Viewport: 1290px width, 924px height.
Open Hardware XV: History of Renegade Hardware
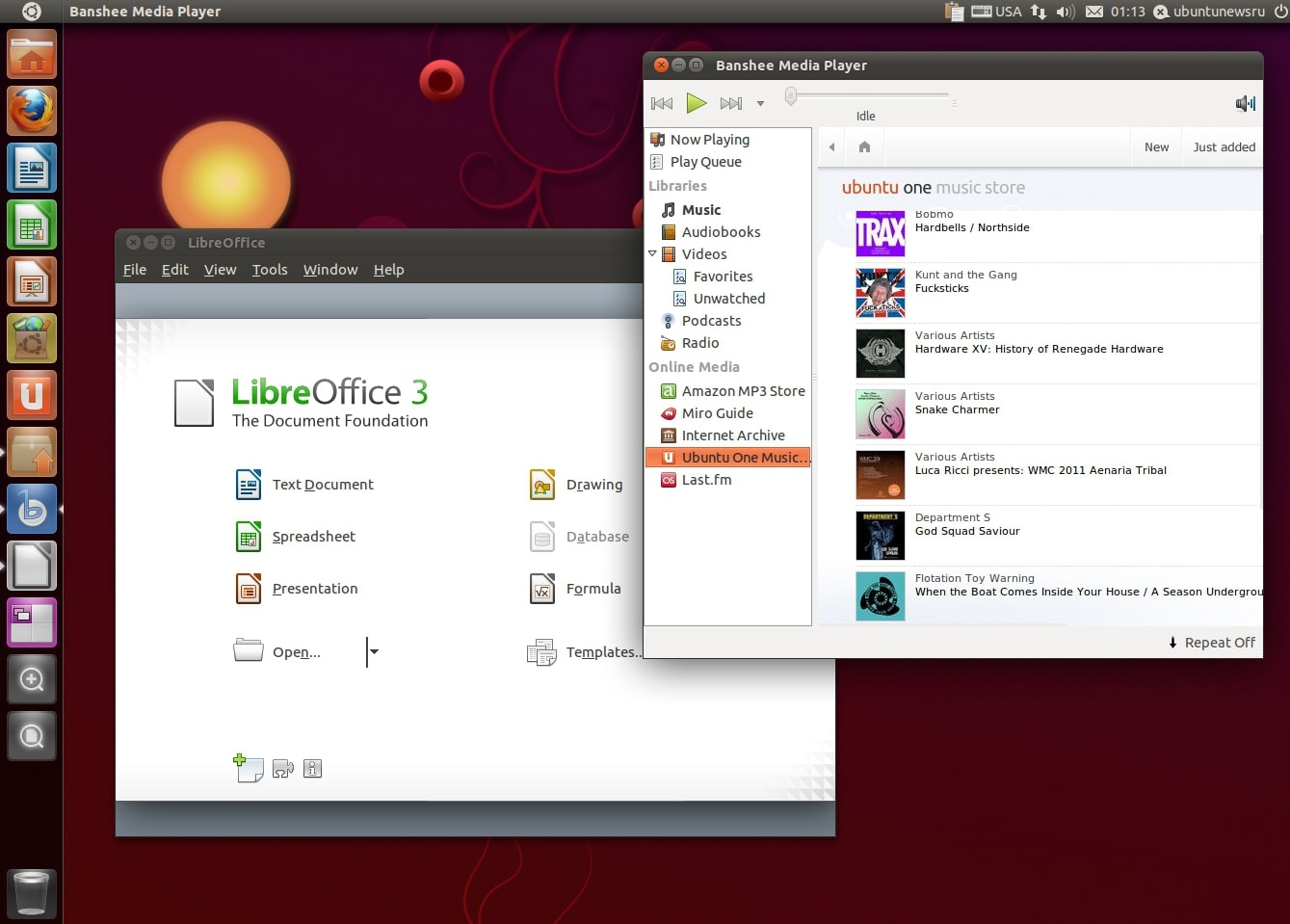pyautogui.click(x=1039, y=349)
